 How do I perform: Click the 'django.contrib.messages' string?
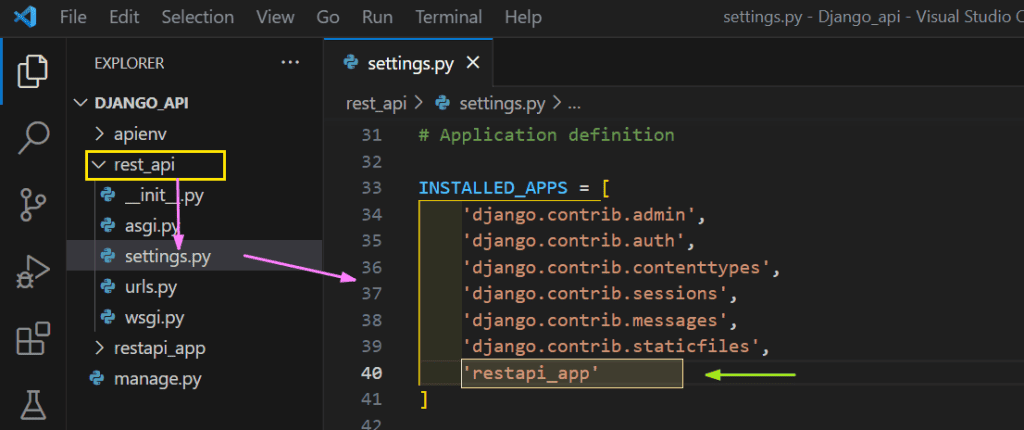(x=595, y=320)
